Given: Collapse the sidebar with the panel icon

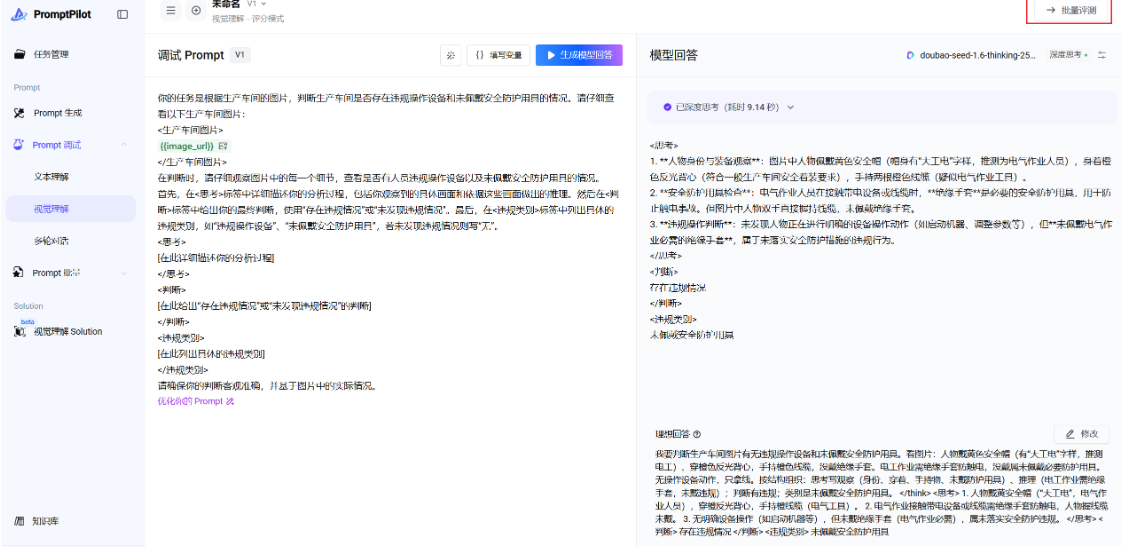Looking at the screenshot, I should [x=122, y=14].
